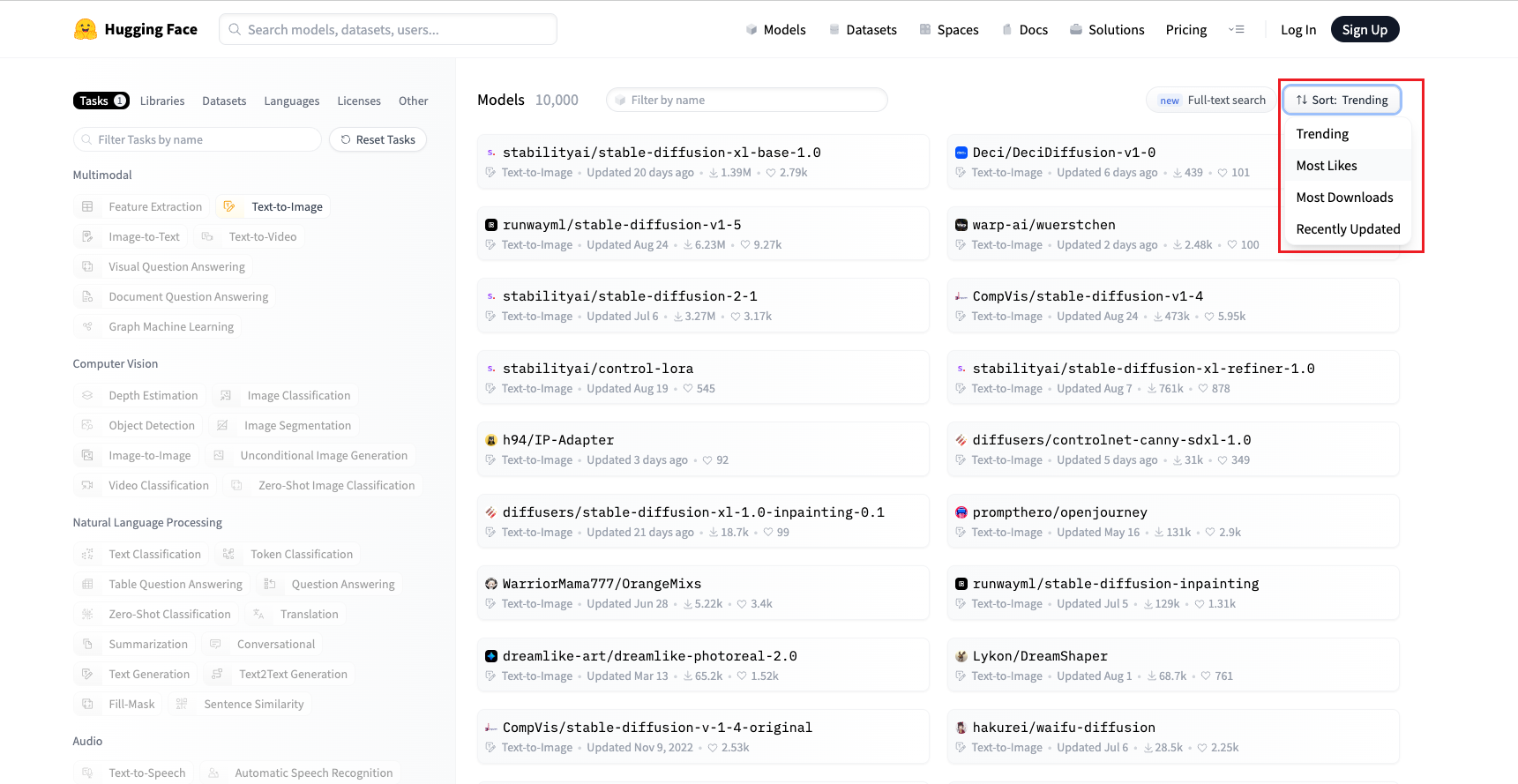Image resolution: width=1518 pixels, height=784 pixels.
Task: Click the Feature Extraction task icon
Action: tap(87, 206)
